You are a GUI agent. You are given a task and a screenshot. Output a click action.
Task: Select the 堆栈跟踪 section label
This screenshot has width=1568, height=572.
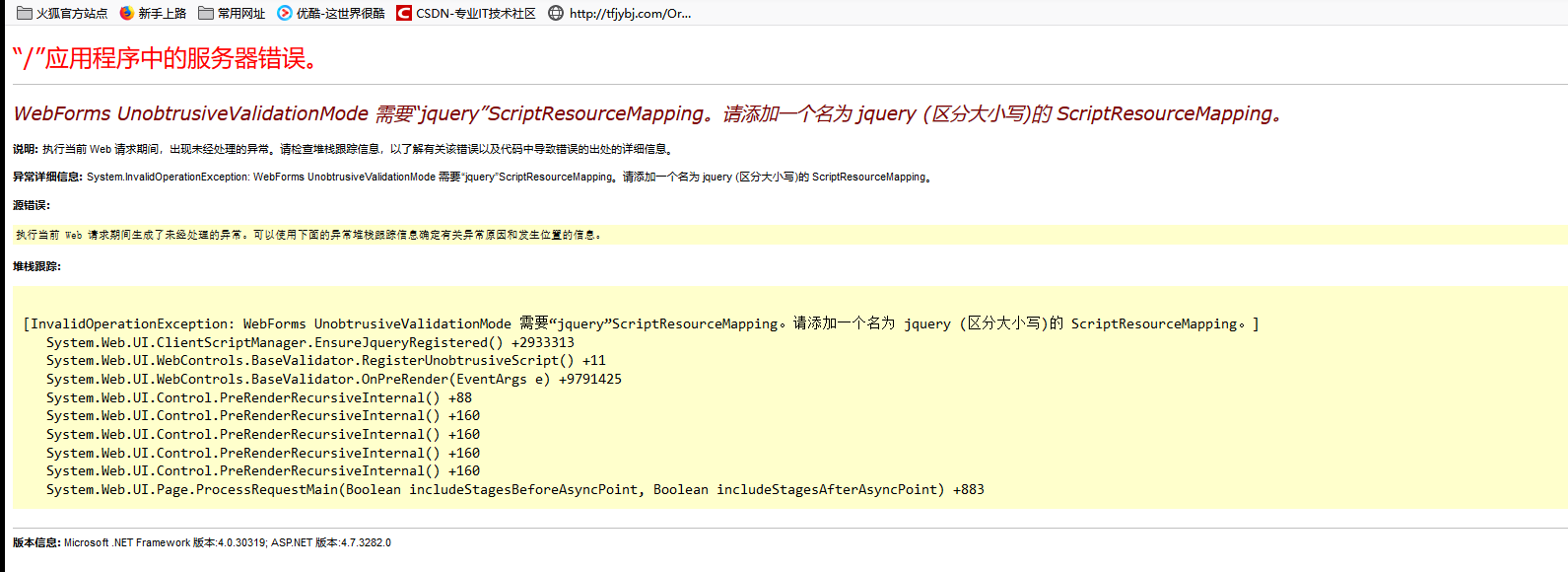click(x=36, y=266)
